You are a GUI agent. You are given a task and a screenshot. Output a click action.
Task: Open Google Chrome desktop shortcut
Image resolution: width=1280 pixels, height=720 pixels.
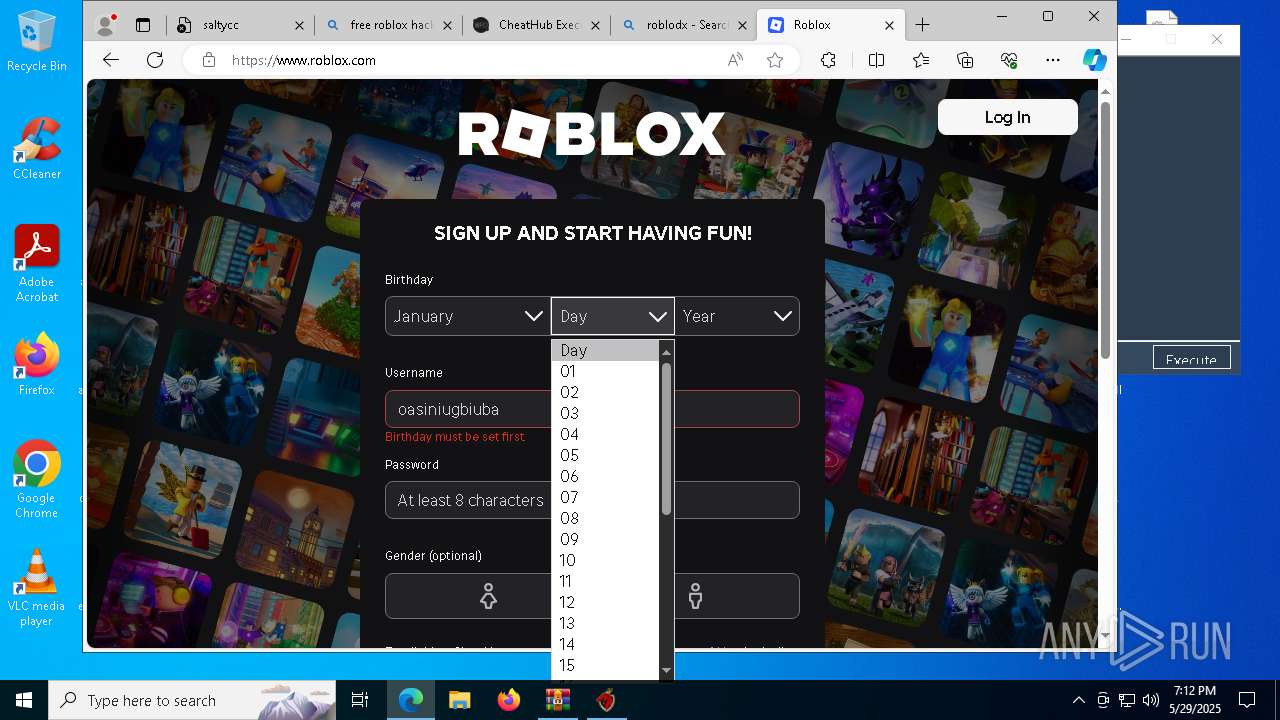(x=37, y=479)
